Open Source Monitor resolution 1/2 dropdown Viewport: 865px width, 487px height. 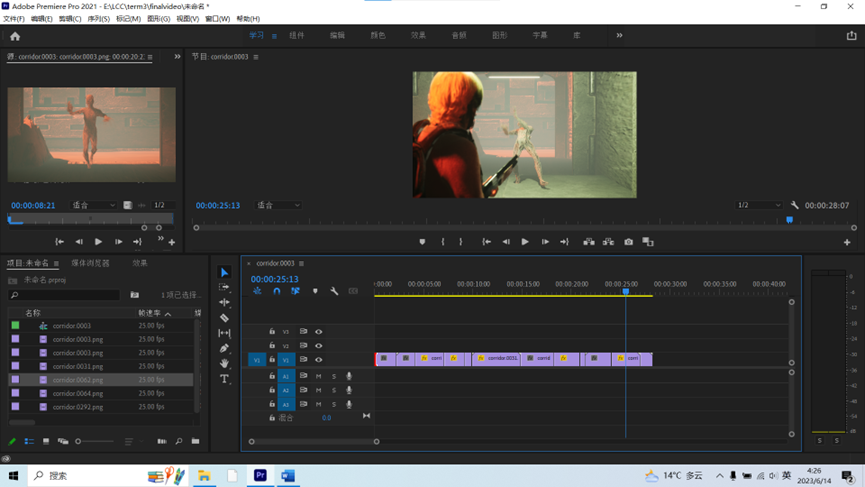163,205
